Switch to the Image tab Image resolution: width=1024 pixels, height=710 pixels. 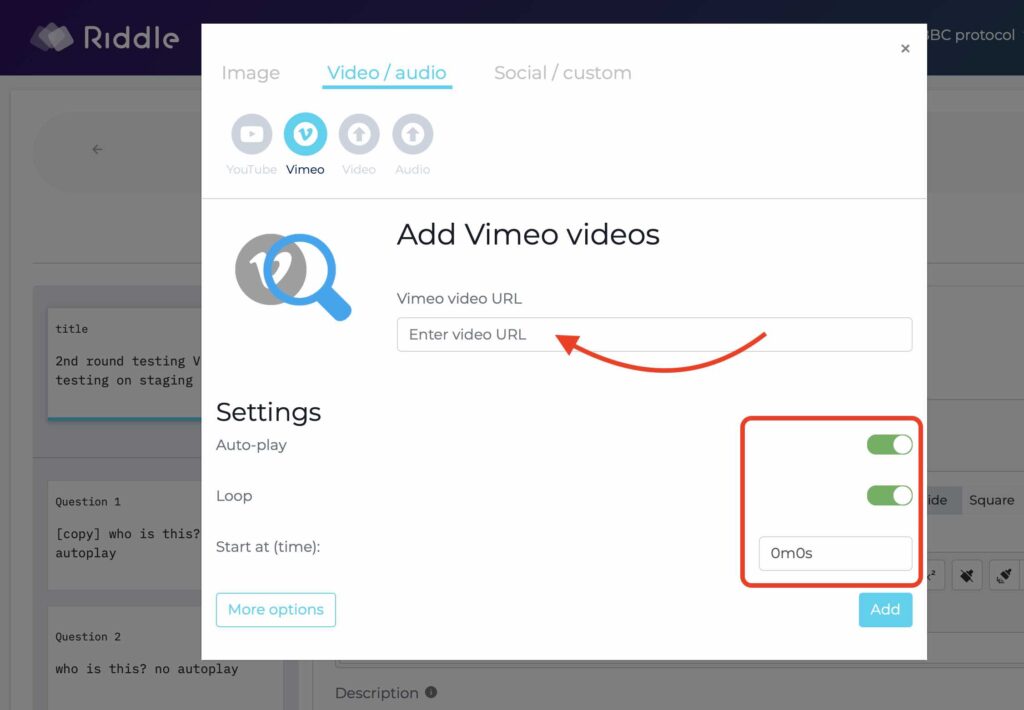[x=251, y=73]
